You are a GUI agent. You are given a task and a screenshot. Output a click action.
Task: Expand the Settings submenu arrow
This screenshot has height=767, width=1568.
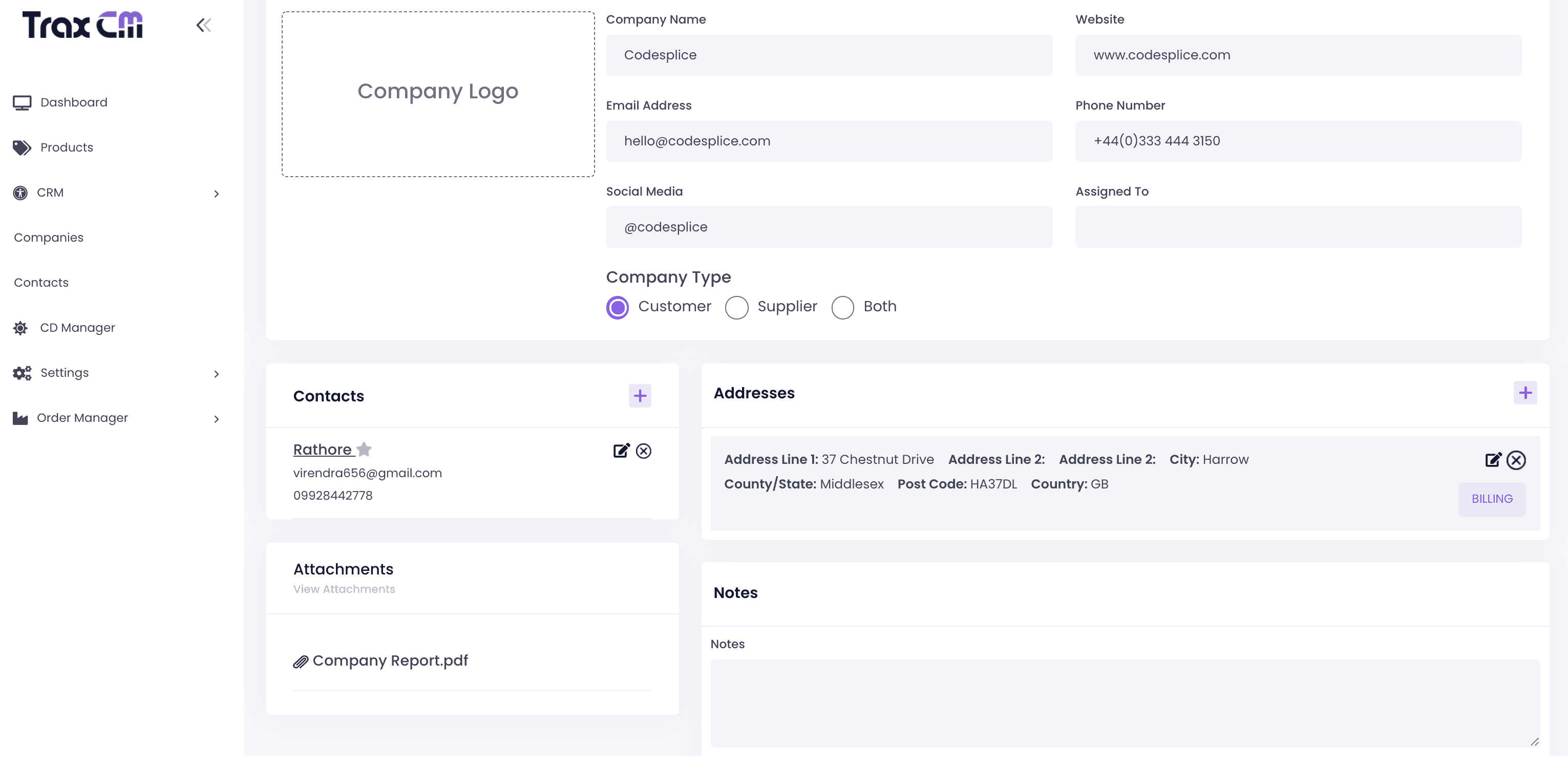point(216,374)
